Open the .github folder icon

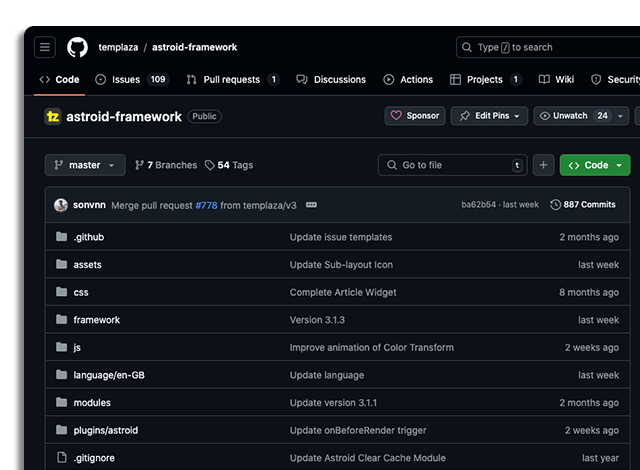click(62, 237)
